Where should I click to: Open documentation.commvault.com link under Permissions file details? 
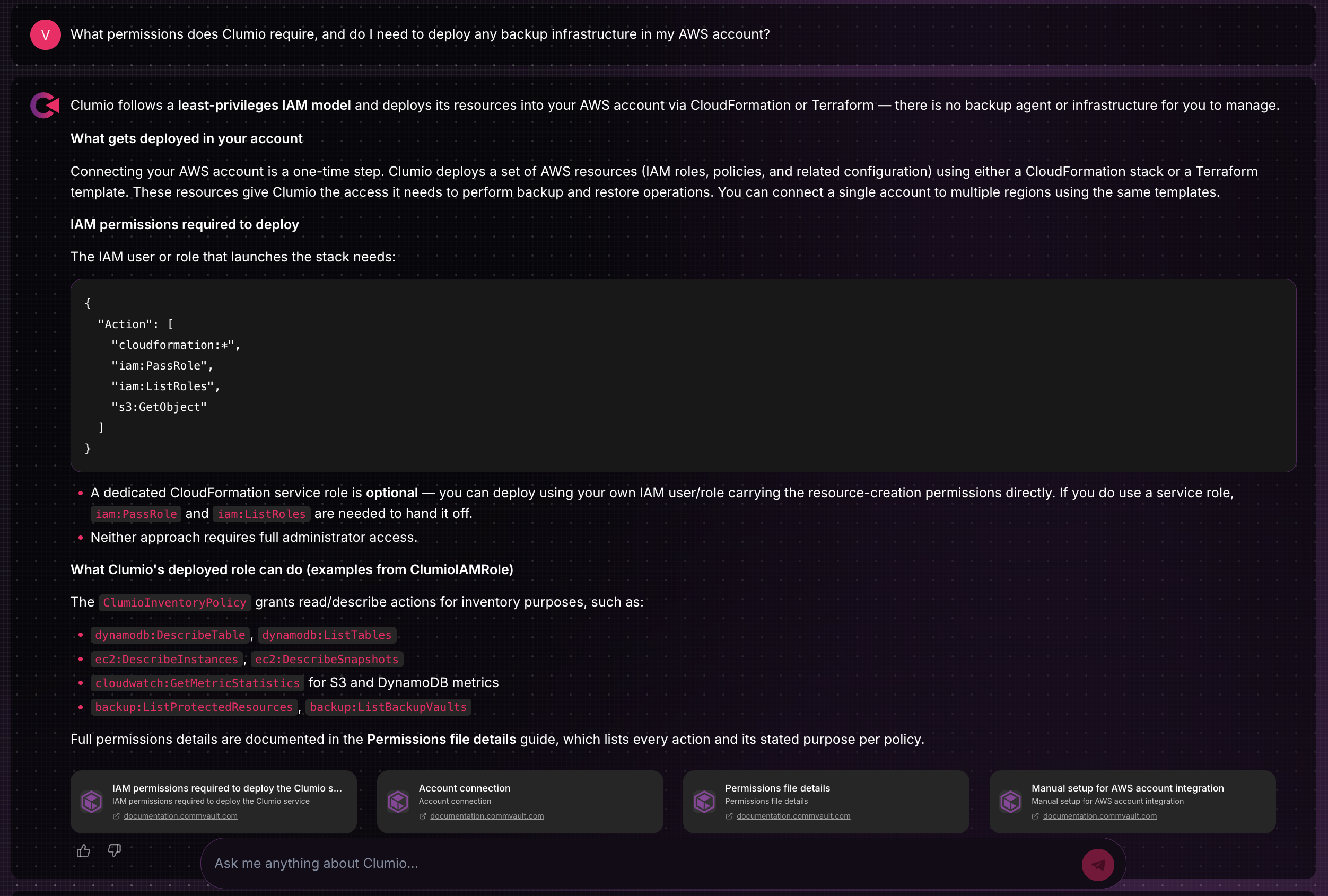coord(793,816)
